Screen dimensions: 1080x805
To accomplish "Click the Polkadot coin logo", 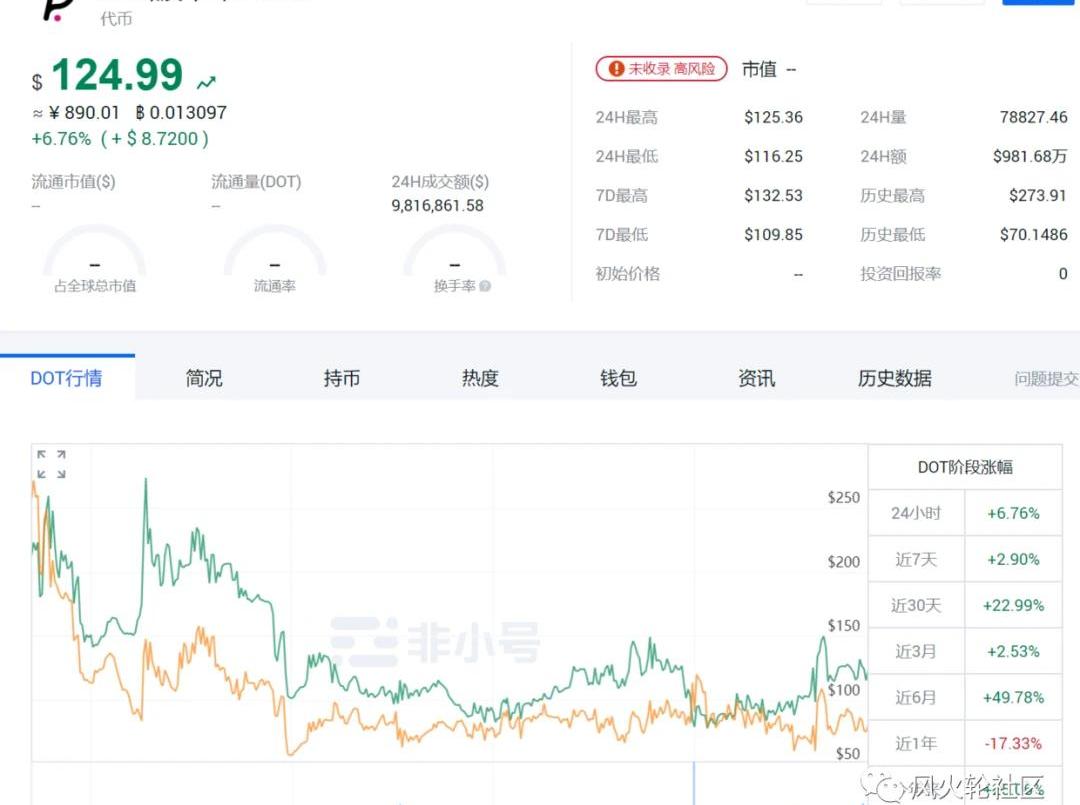I will [55, 10].
